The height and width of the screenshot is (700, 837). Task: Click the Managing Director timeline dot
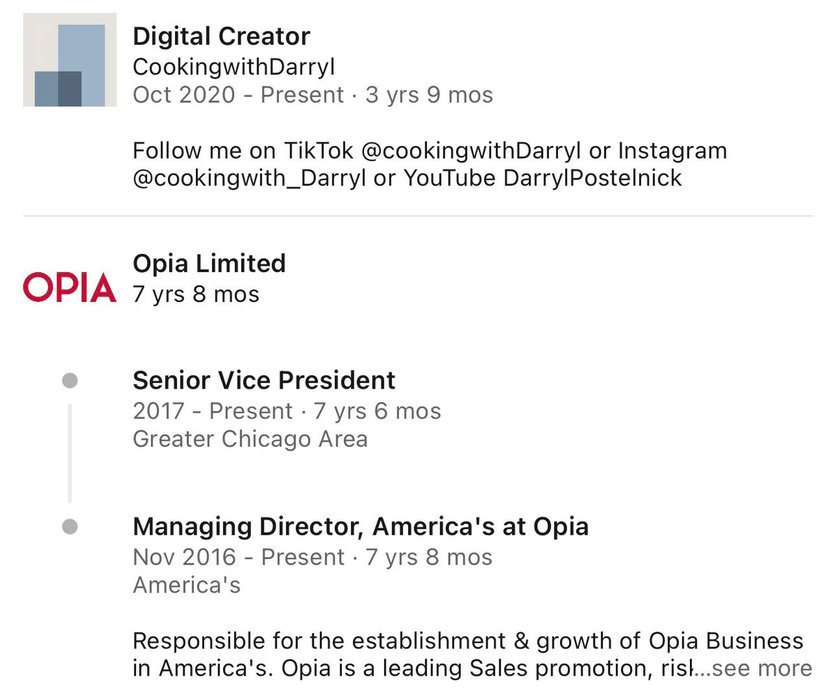tap(69, 526)
